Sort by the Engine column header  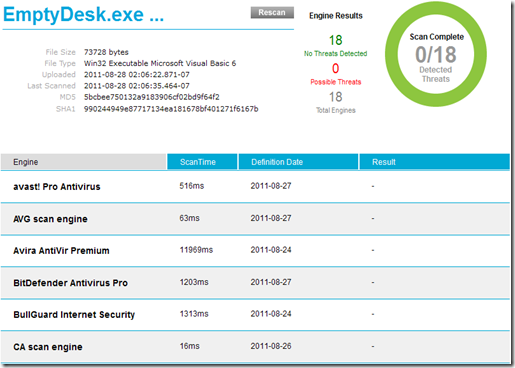(x=83, y=162)
